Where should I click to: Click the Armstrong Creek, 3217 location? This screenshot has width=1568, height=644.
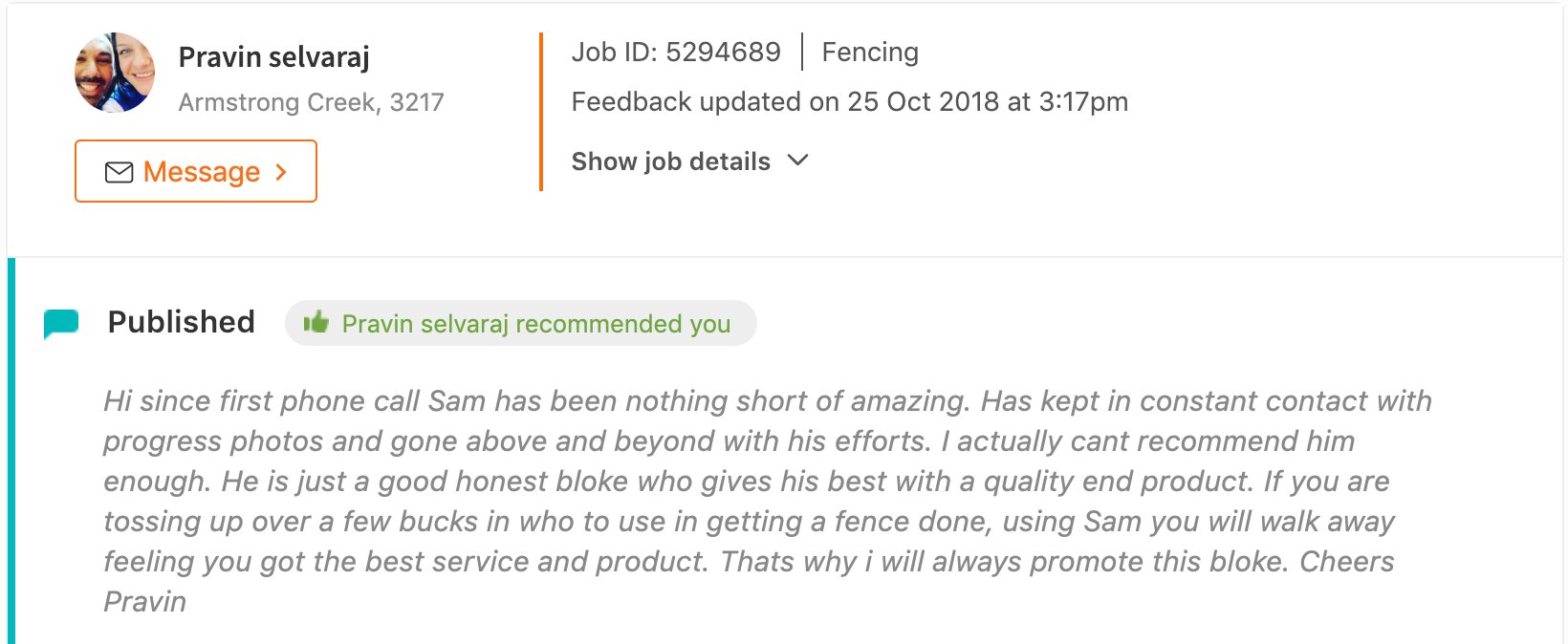click(x=311, y=102)
